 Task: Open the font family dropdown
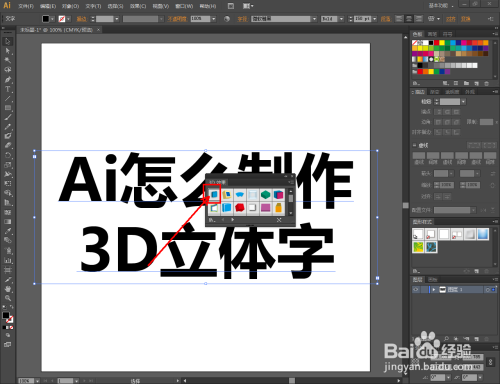tap(314, 19)
